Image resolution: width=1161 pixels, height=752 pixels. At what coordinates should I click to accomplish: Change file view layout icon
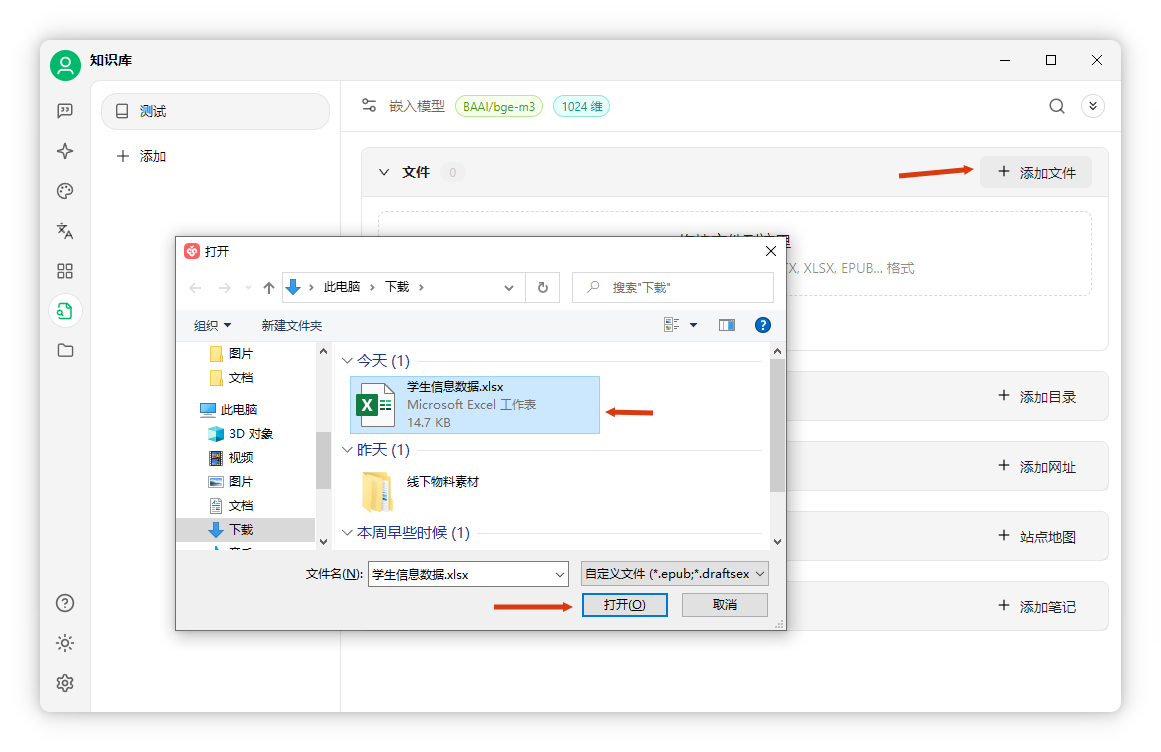pyautogui.click(x=672, y=325)
